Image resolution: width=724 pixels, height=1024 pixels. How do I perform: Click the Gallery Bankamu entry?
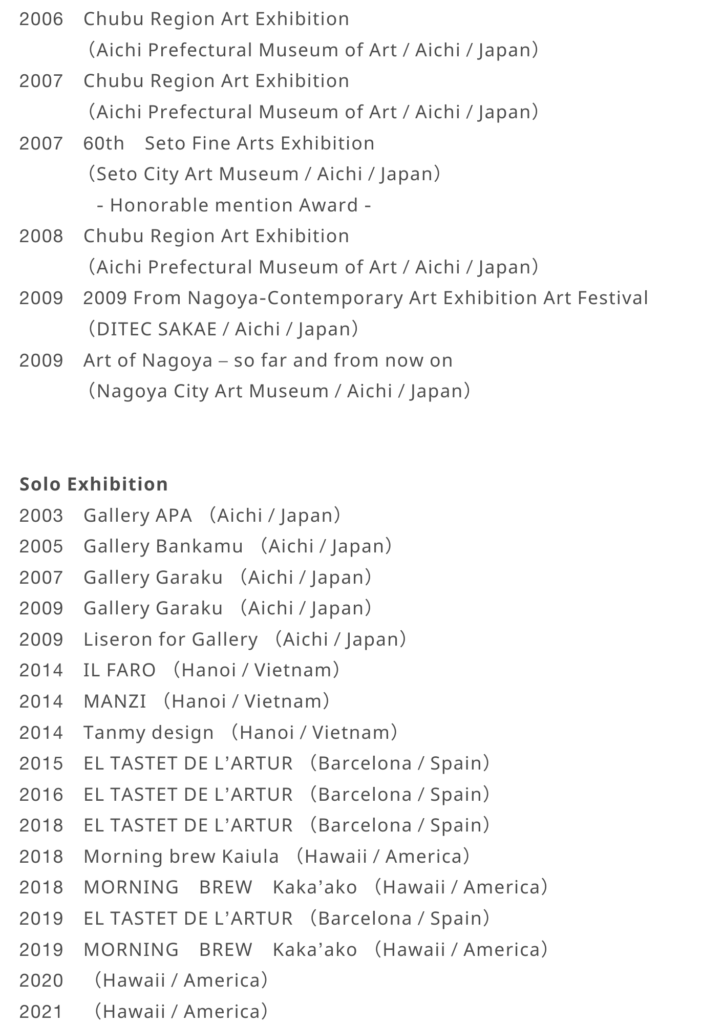[x=205, y=547]
